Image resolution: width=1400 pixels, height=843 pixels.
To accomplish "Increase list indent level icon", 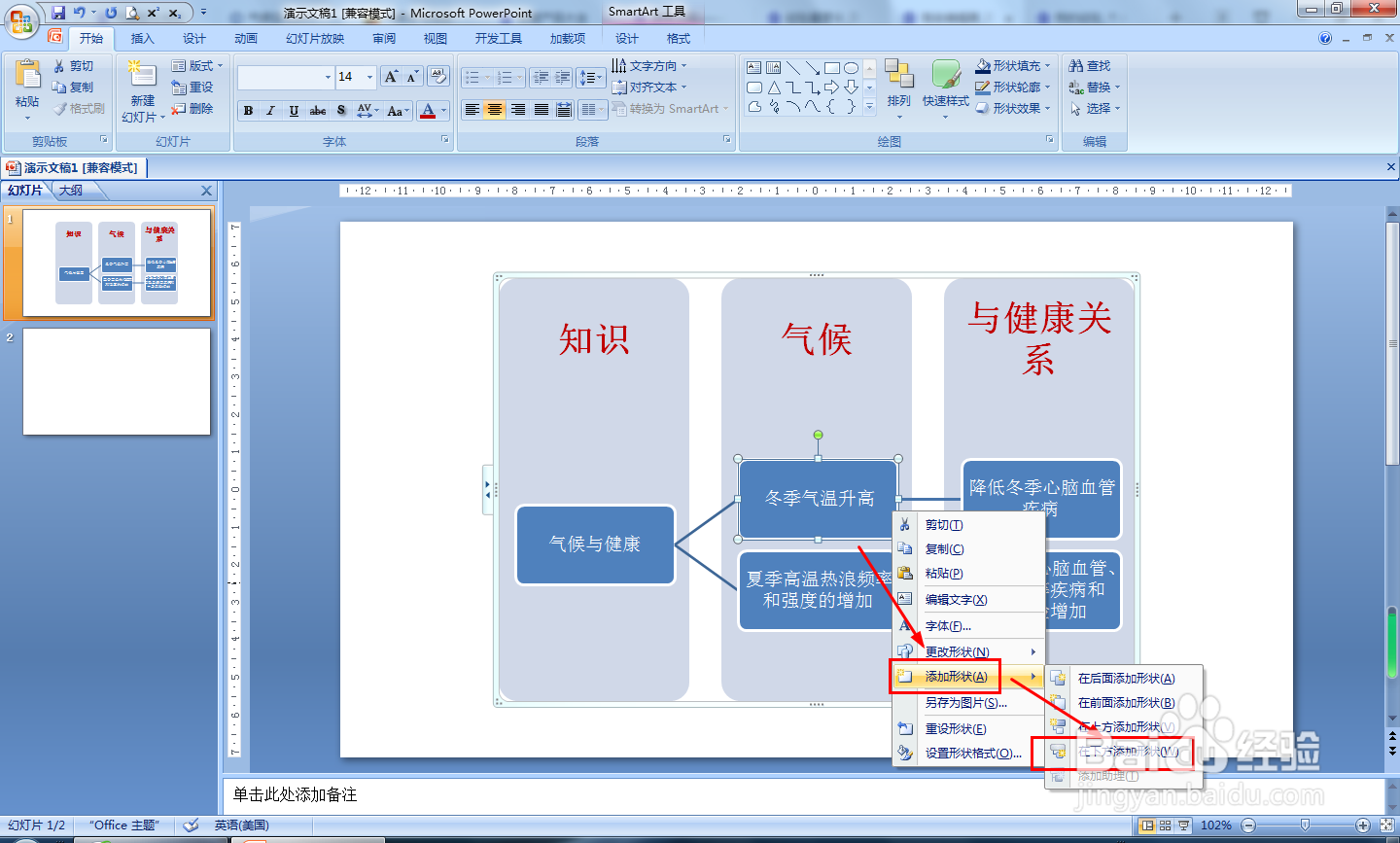I will pyautogui.click(x=563, y=77).
